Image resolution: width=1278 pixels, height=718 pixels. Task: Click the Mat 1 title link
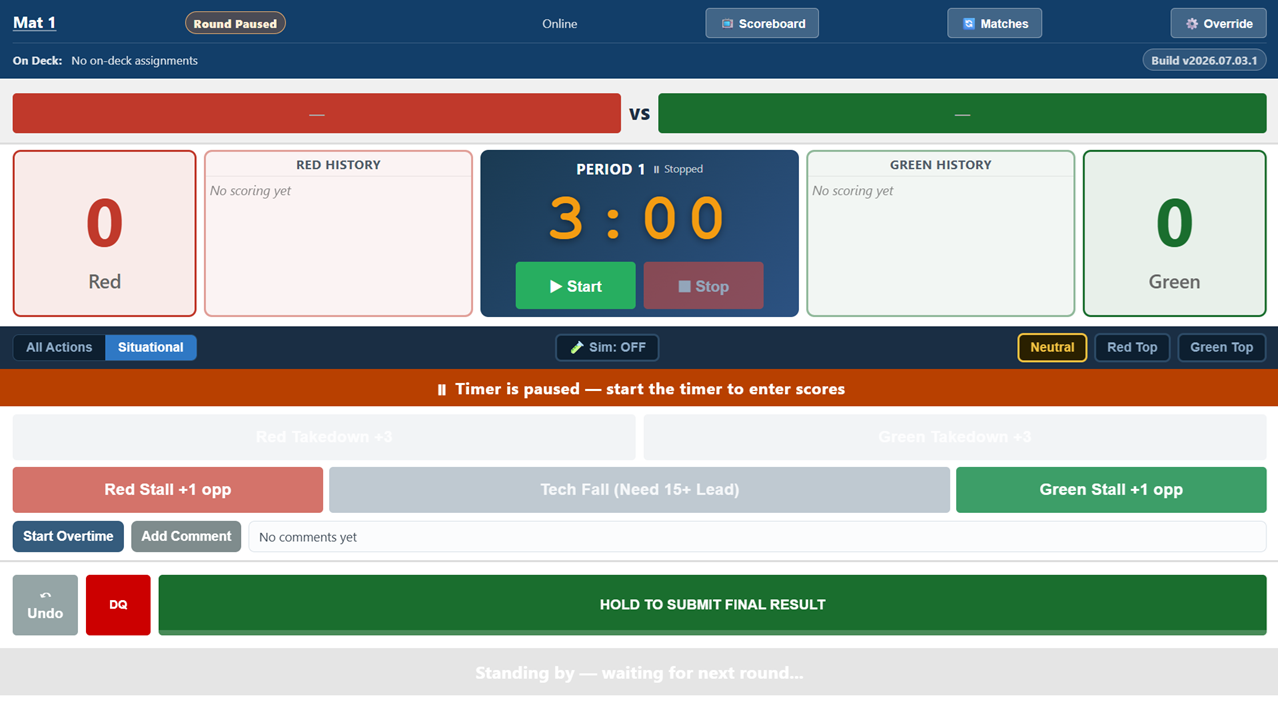point(34,22)
